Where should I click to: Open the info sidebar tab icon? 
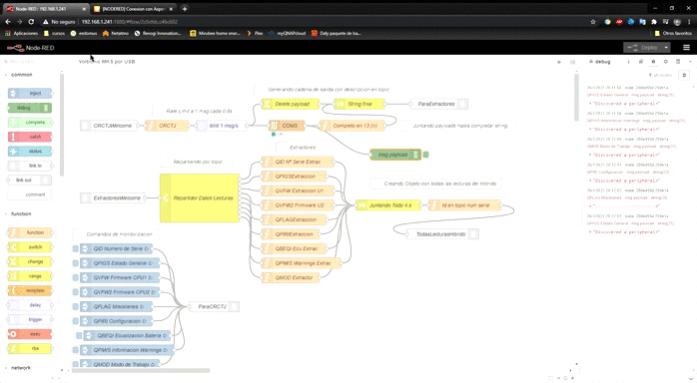point(628,62)
